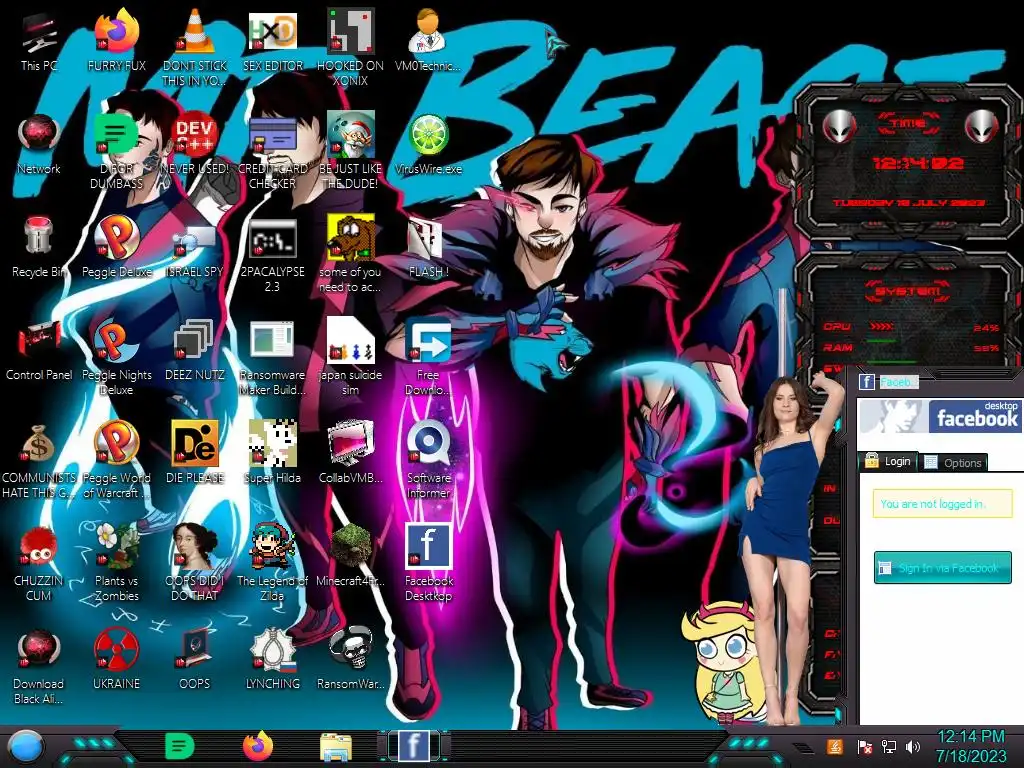
Task: Open the CollabVMB monitor icon
Action: pos(350,443)
